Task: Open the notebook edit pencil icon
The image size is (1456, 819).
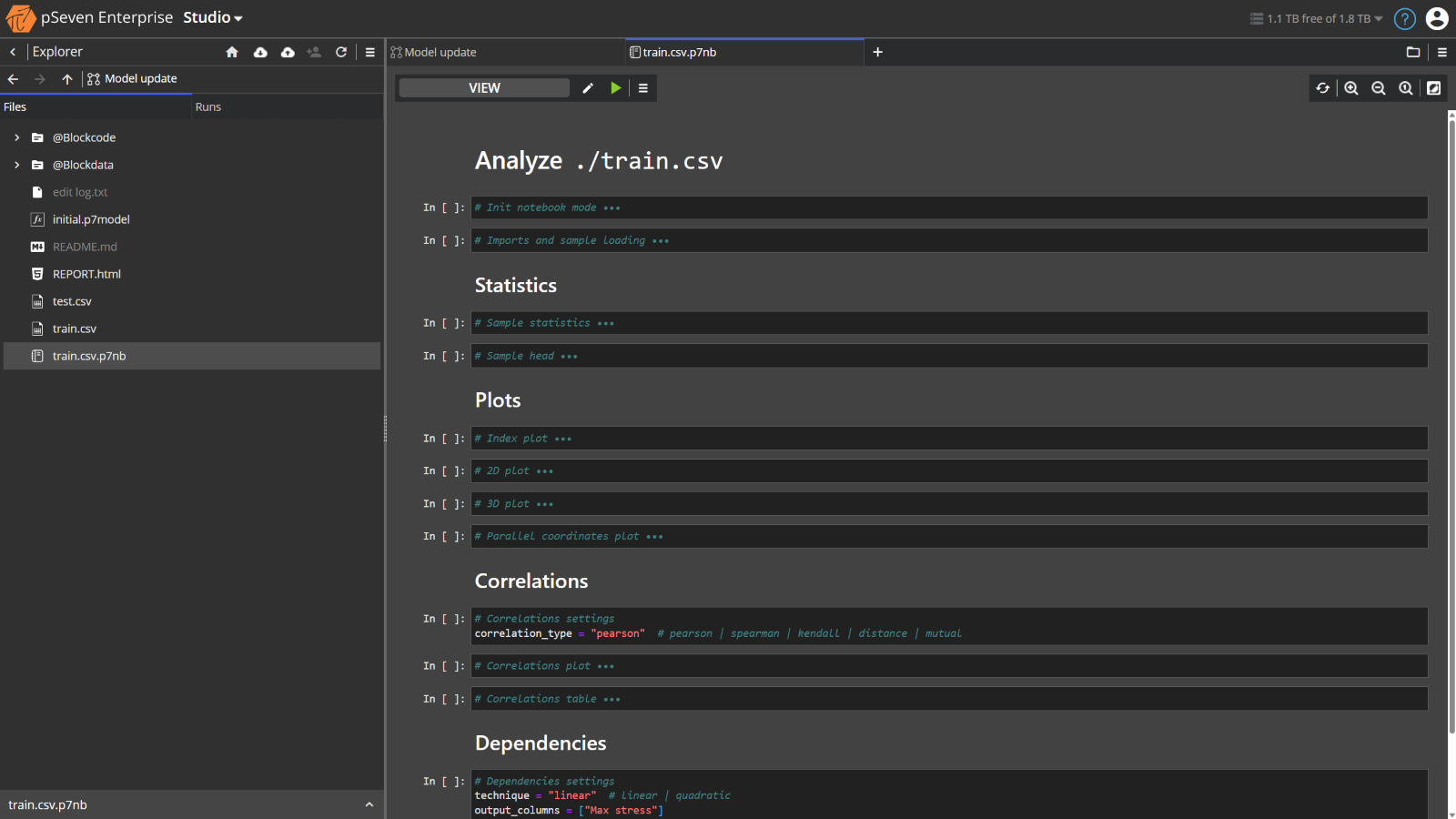Action: pyautogui.click(x=588, y=87)
